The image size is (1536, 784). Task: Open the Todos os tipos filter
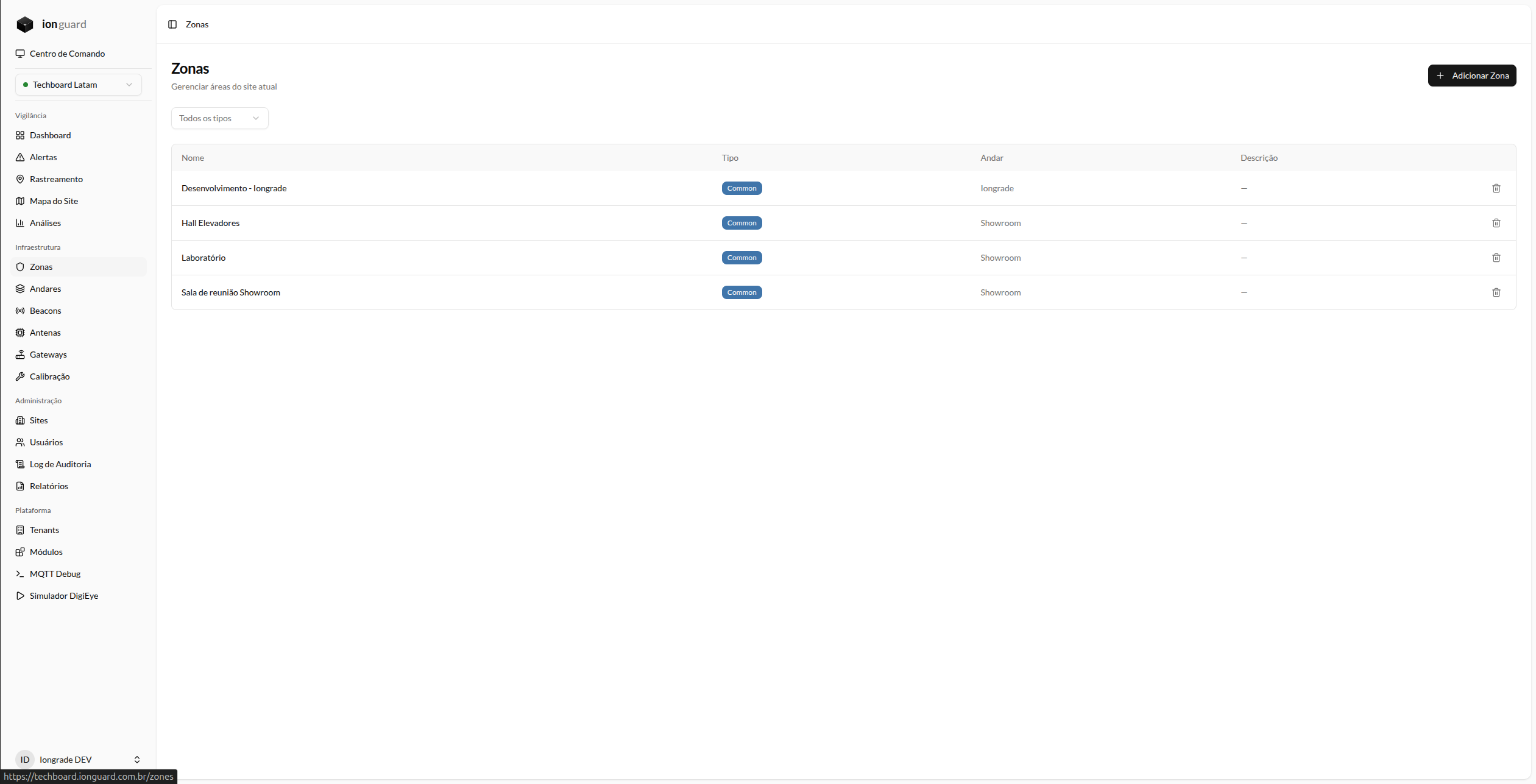[x=219, y=118]
